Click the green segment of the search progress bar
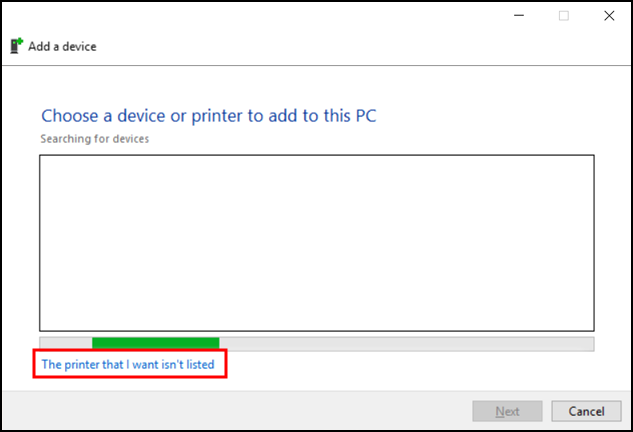 (155, 343)
